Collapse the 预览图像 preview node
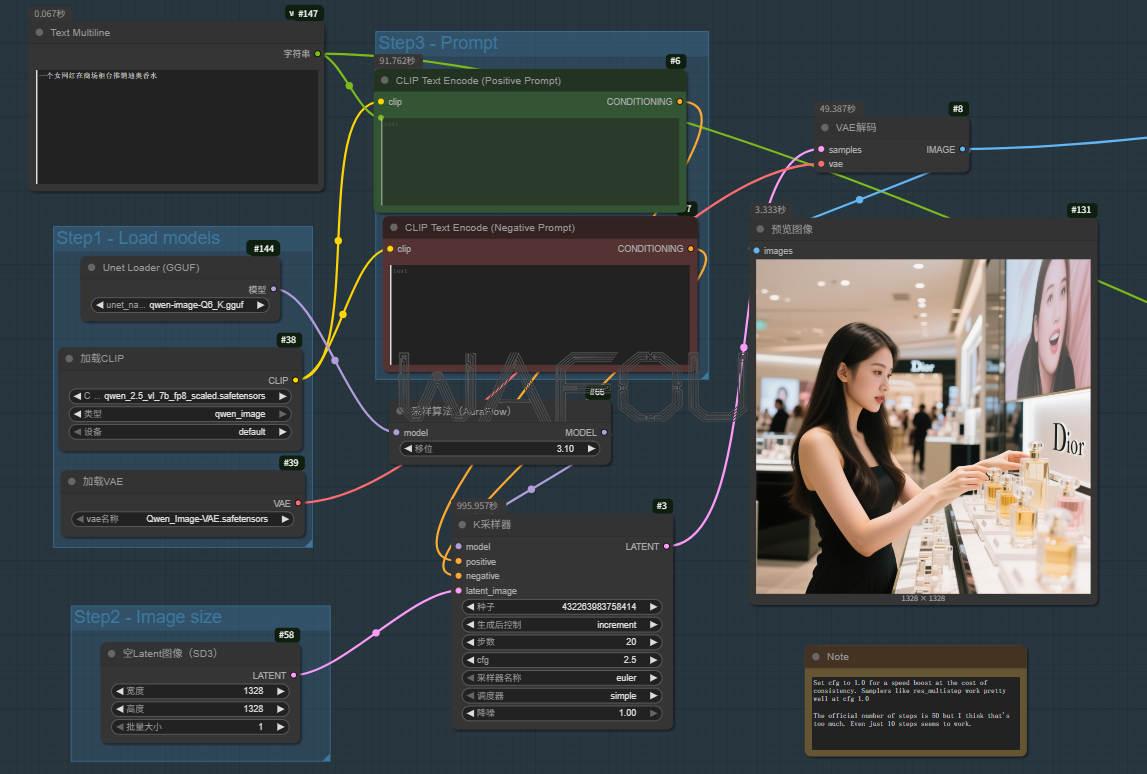Screen dimensions: 1147x774 pos(760,229)
